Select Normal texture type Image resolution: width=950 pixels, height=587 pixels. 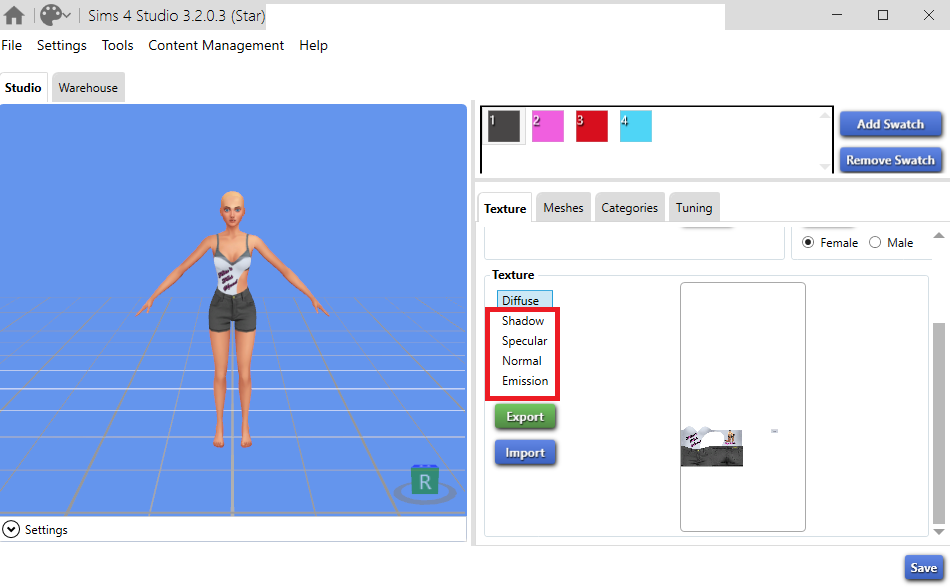[522, 360]
